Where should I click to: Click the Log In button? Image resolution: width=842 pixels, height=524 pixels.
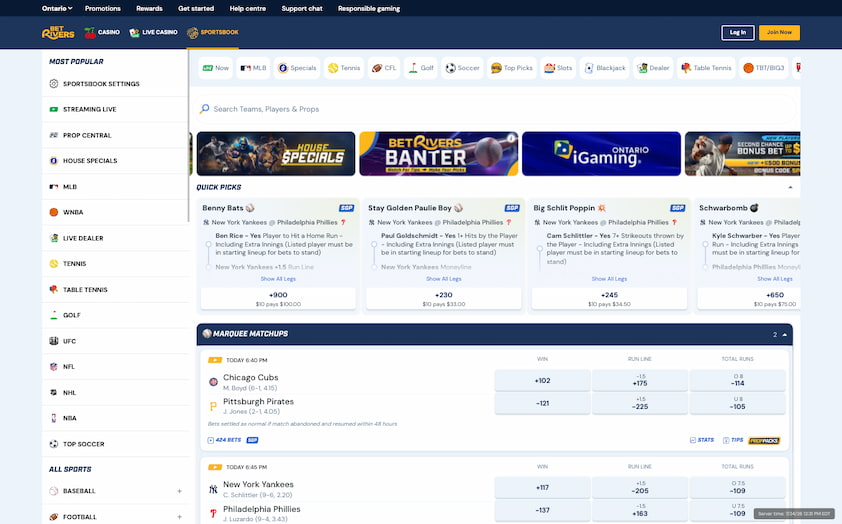click(x=738, y=33)
